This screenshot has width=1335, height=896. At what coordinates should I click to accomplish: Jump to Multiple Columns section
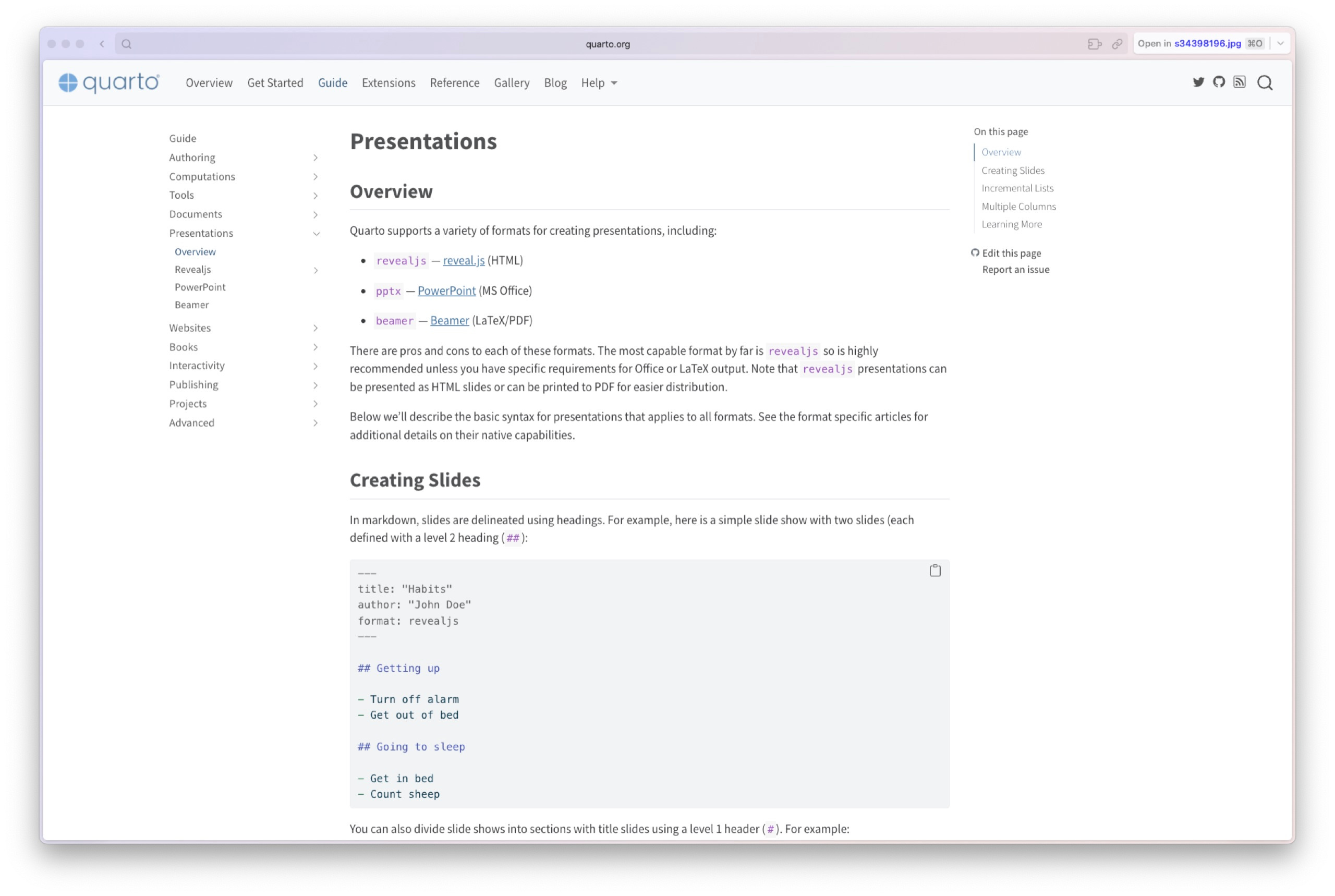coord(1018,207)
